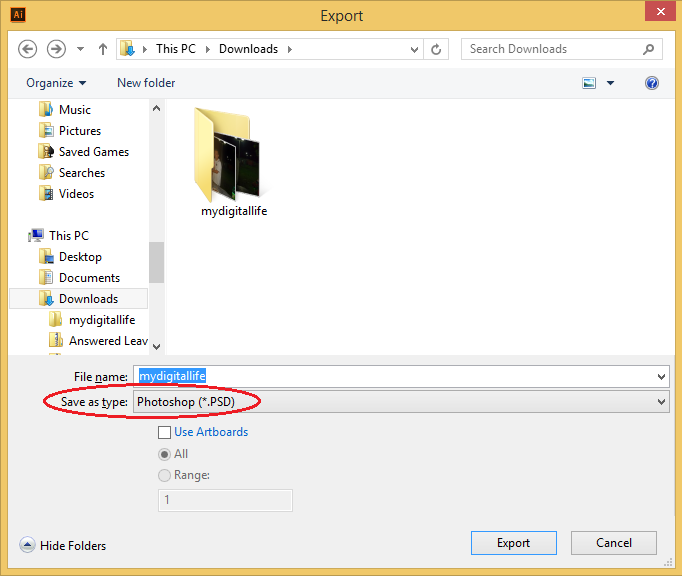Open the Save as type combo box
The width and height of the screenshot is (682, 576).
401,402
